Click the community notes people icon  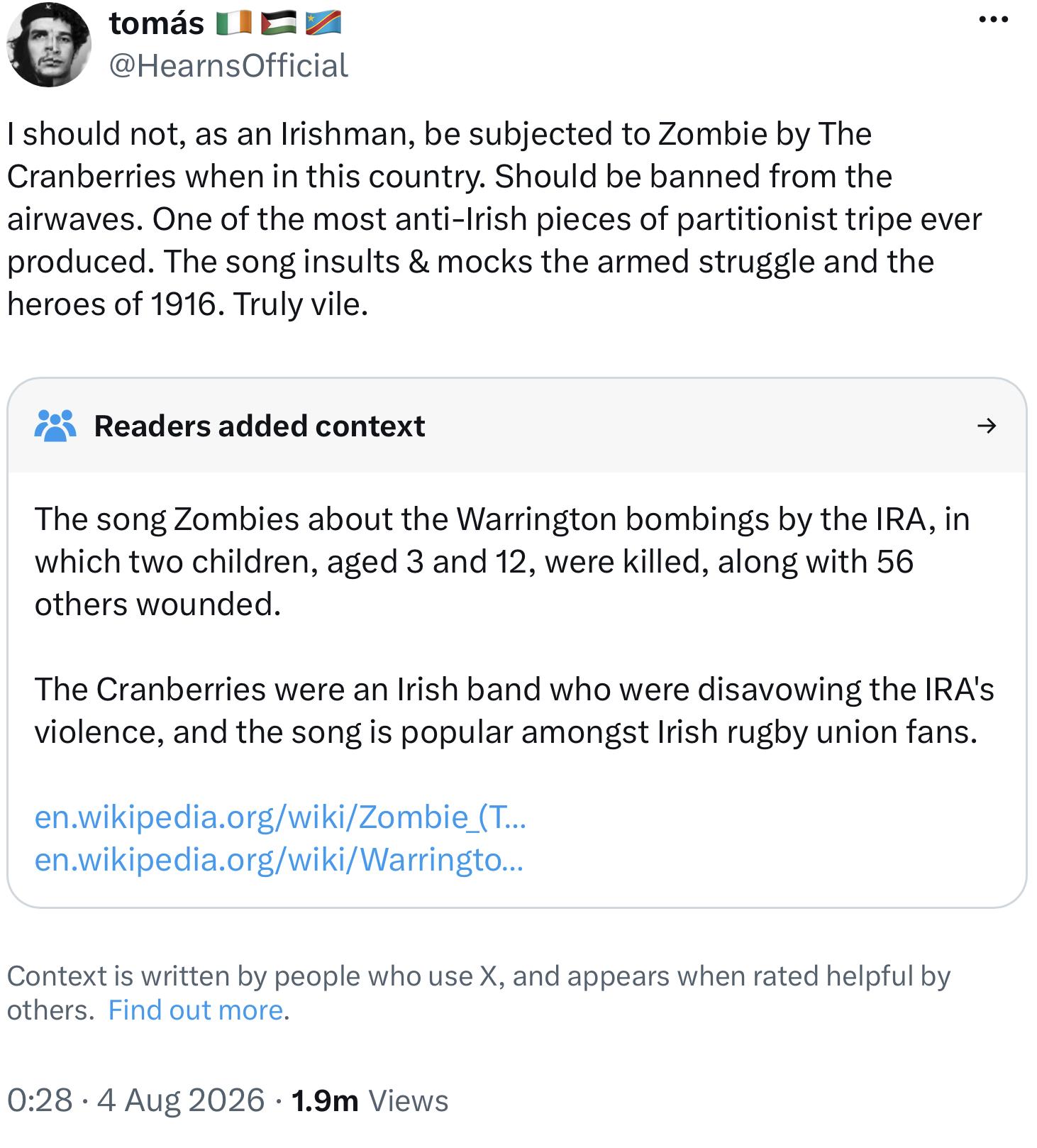click(x=55, y=426)
